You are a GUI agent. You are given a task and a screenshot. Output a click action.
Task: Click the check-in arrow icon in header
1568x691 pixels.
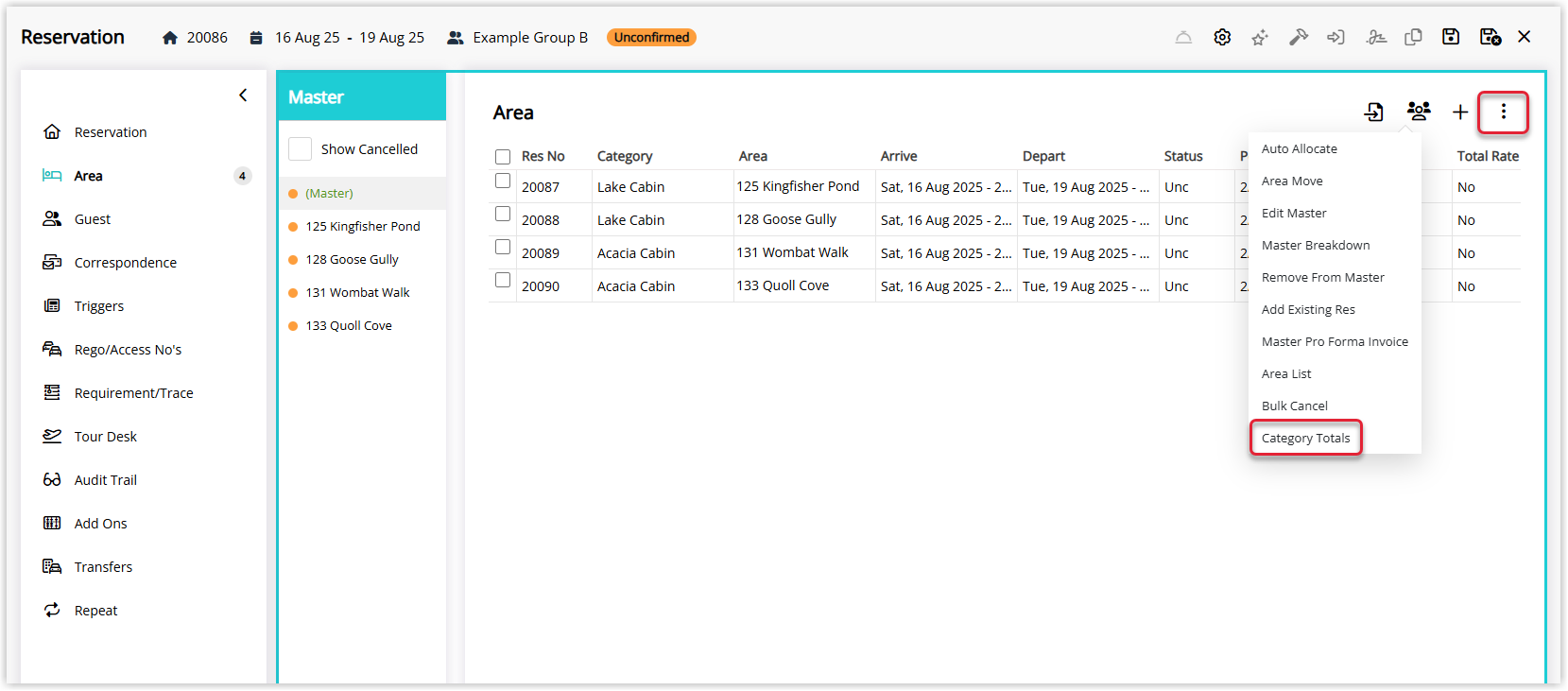(x=1335, y=37)
